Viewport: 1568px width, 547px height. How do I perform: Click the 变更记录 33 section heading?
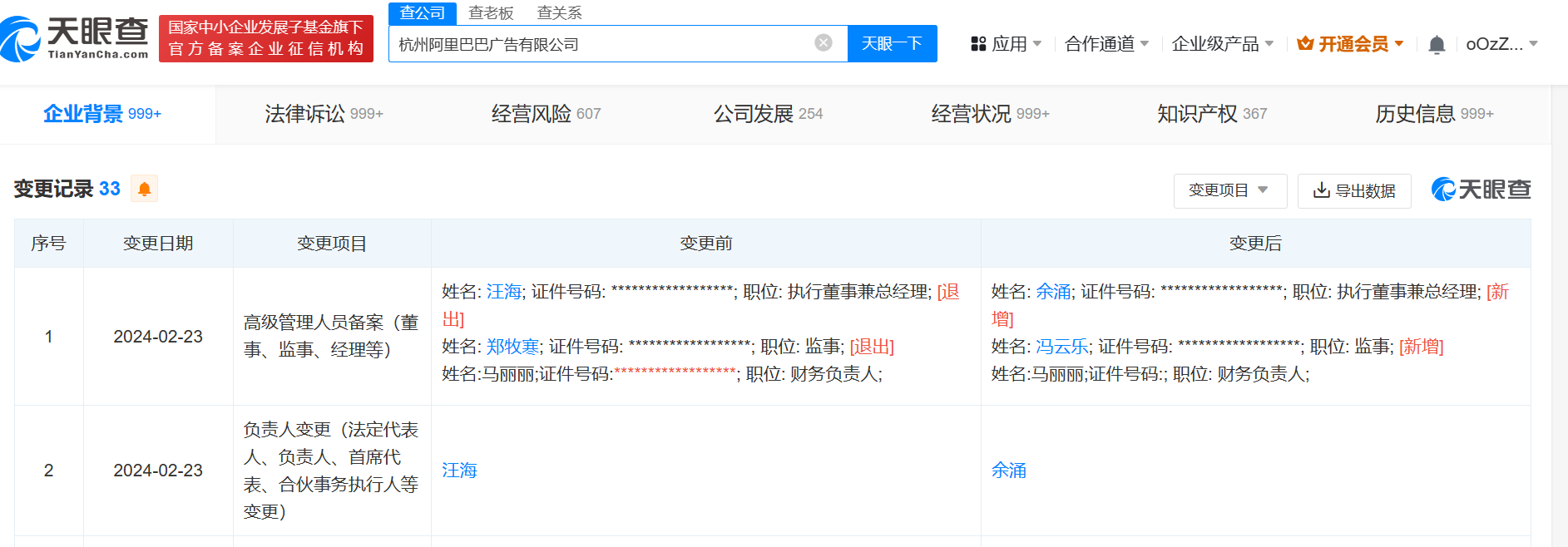(x=67, y=189)
